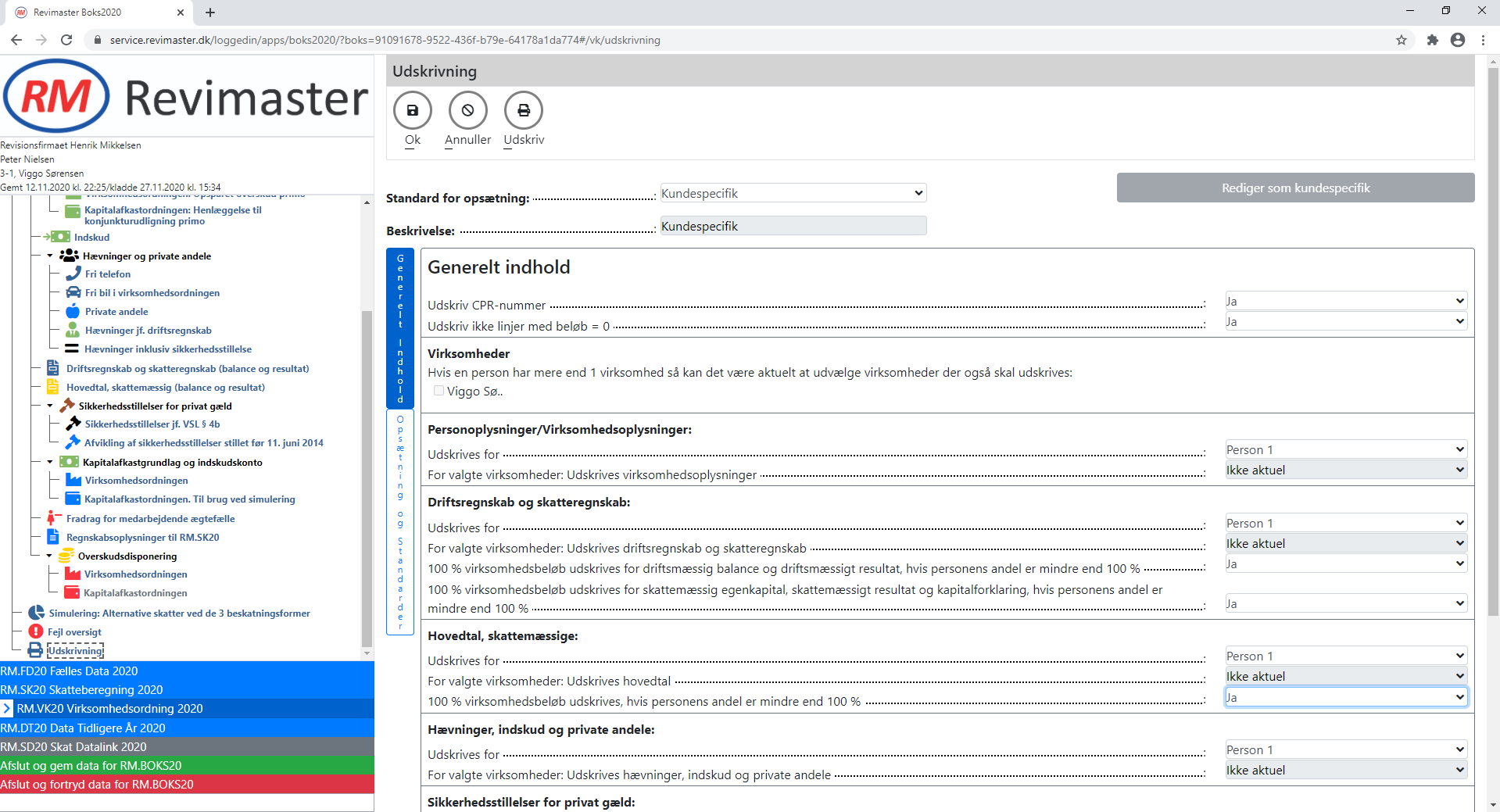Open the Standard for opsætning dropdown
This screenshot has width=1500, height=812.
(793, 193)
